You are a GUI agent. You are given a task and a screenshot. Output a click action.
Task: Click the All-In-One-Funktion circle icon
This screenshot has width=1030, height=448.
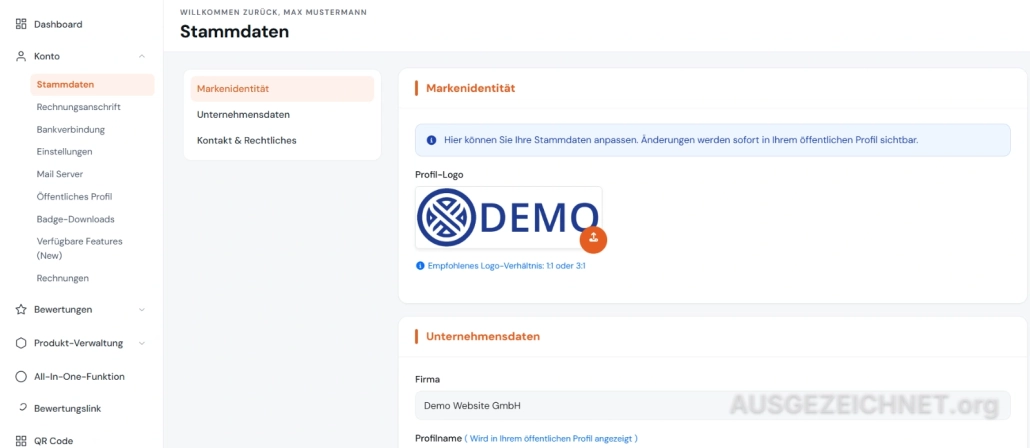point(21,376)
